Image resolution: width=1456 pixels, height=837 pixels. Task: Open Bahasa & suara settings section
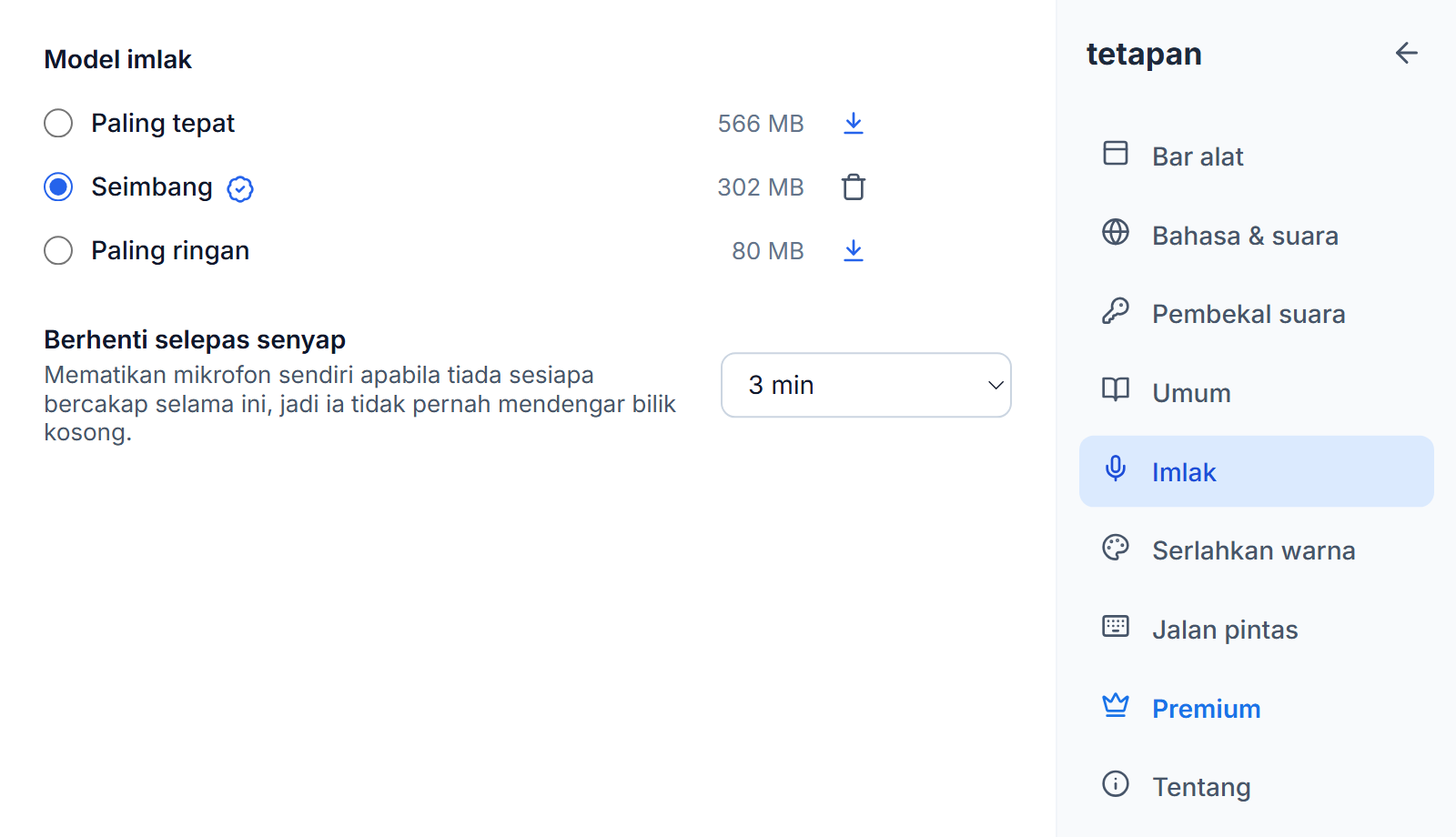click(1256, 235)
